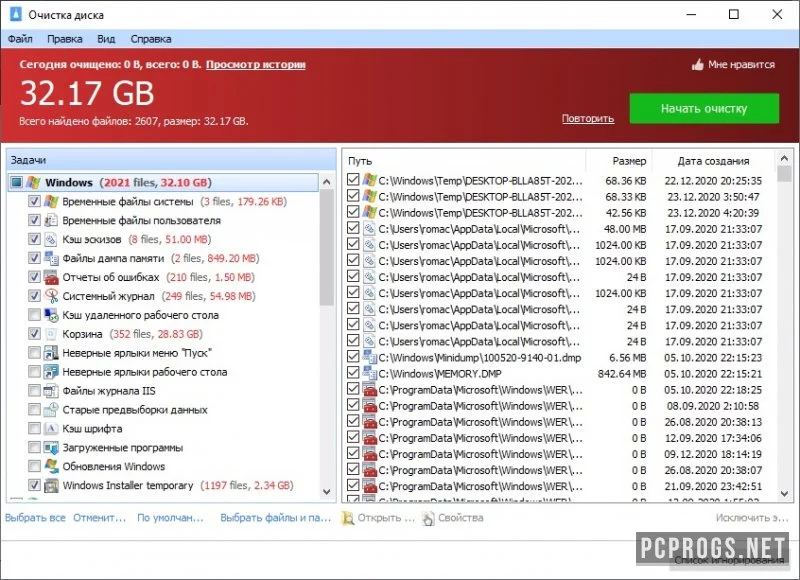
Task: Uncheck the C:\Windows\MEMORY.DMP file checkbox
Action: pyautogui.click(x=353, y=373)
